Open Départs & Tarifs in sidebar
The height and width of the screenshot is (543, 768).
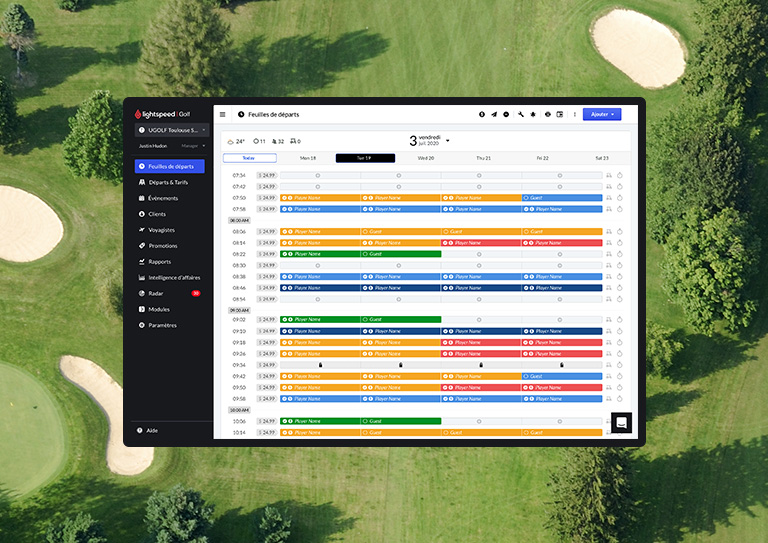[x=167, y=182]
